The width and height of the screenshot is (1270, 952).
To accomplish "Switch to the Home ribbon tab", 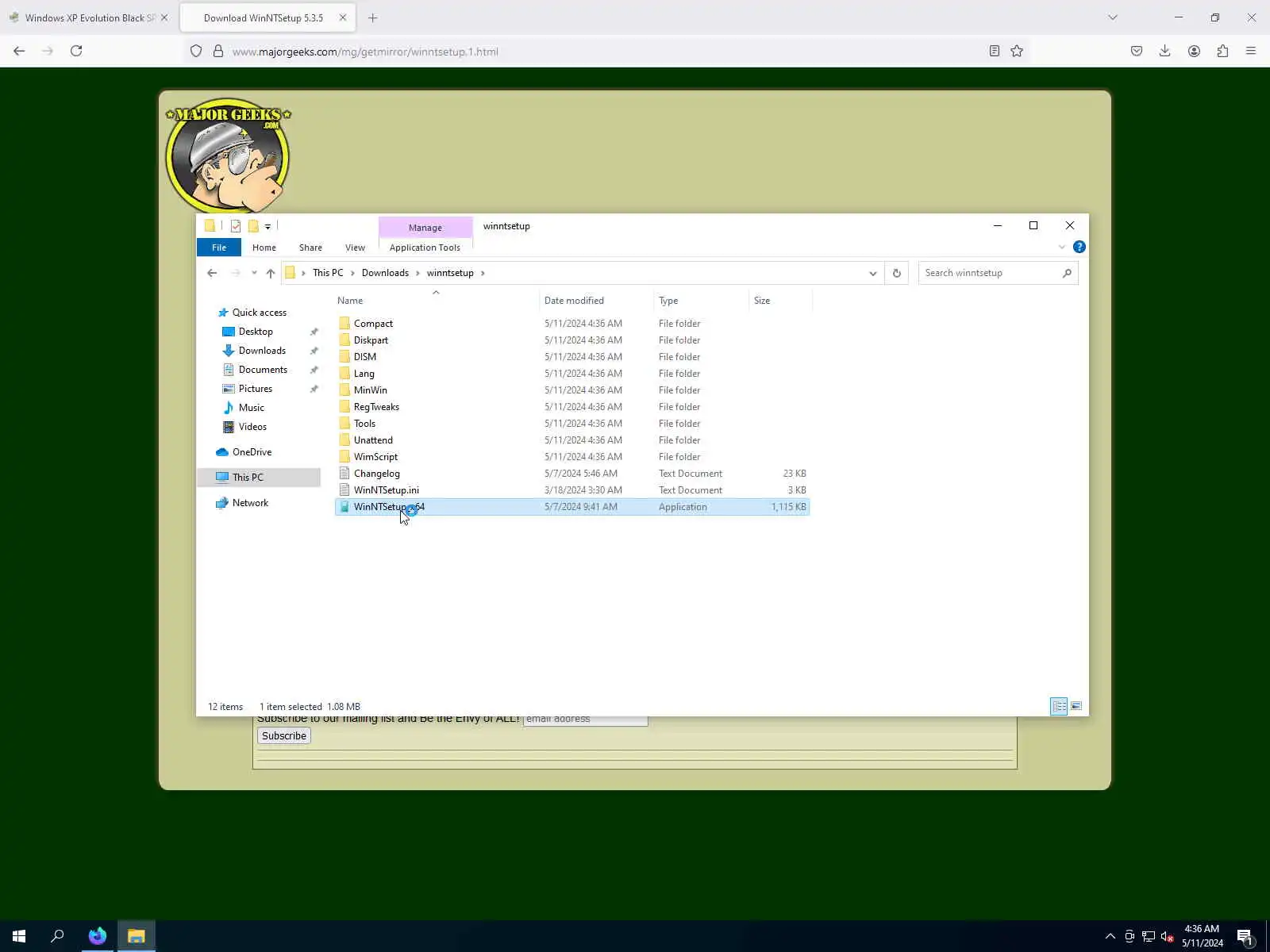I will [264, 248].
